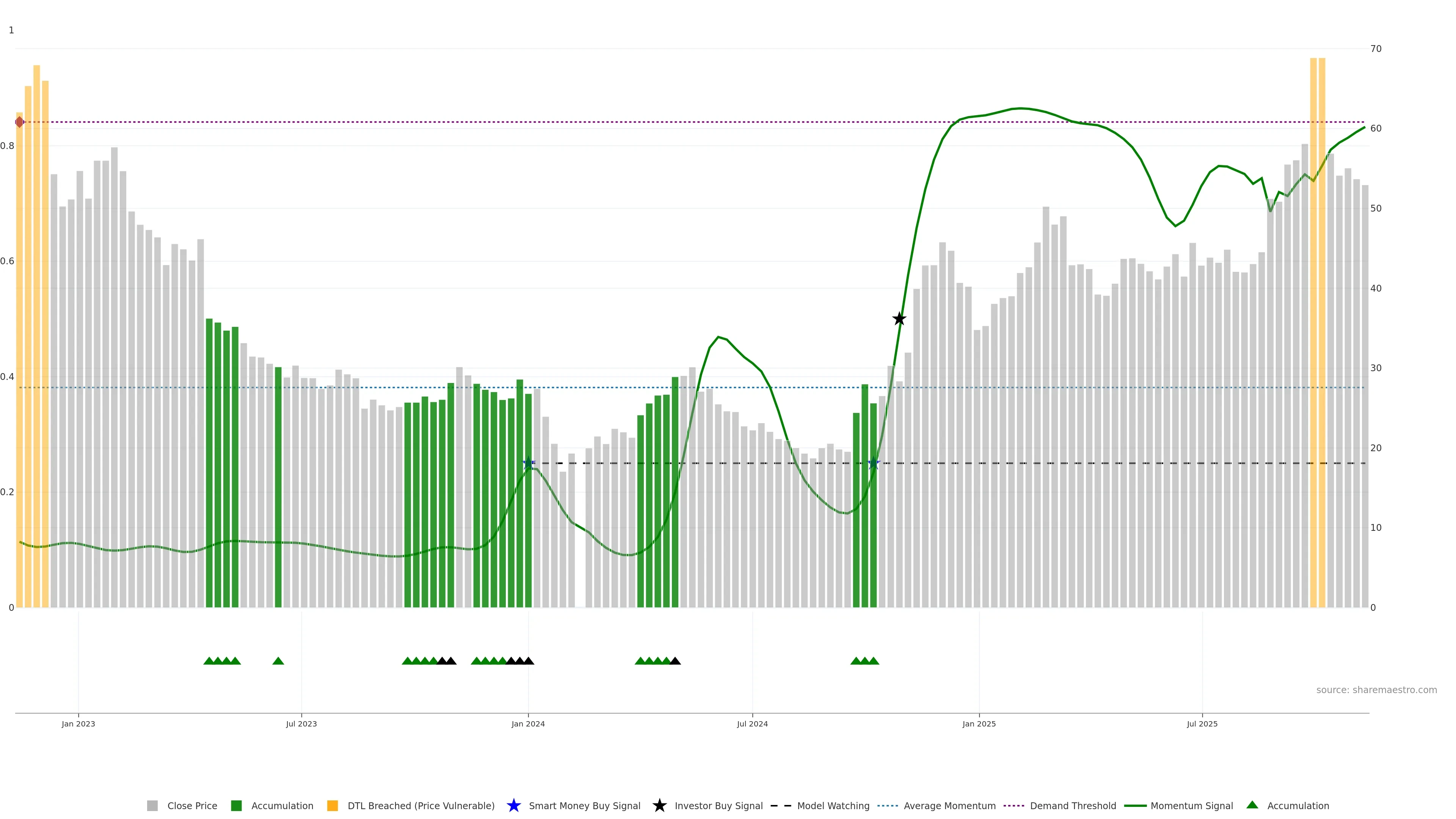Click the Jan 2025 axis label
Viewport: 1456px width, 819px height.
979,723
